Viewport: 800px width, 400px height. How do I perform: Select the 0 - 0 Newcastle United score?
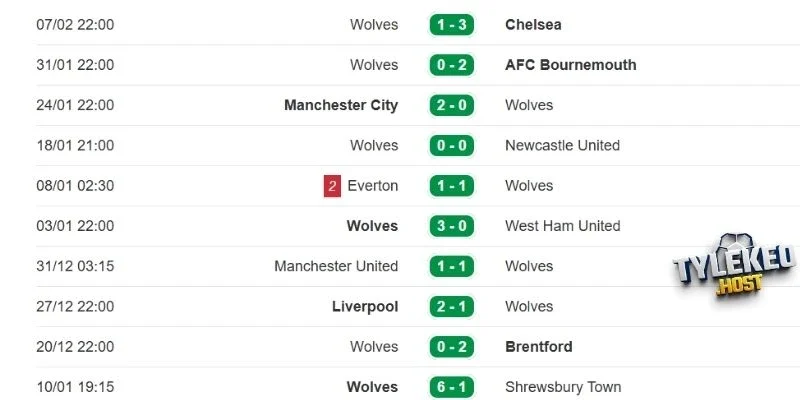click(452, 145)
